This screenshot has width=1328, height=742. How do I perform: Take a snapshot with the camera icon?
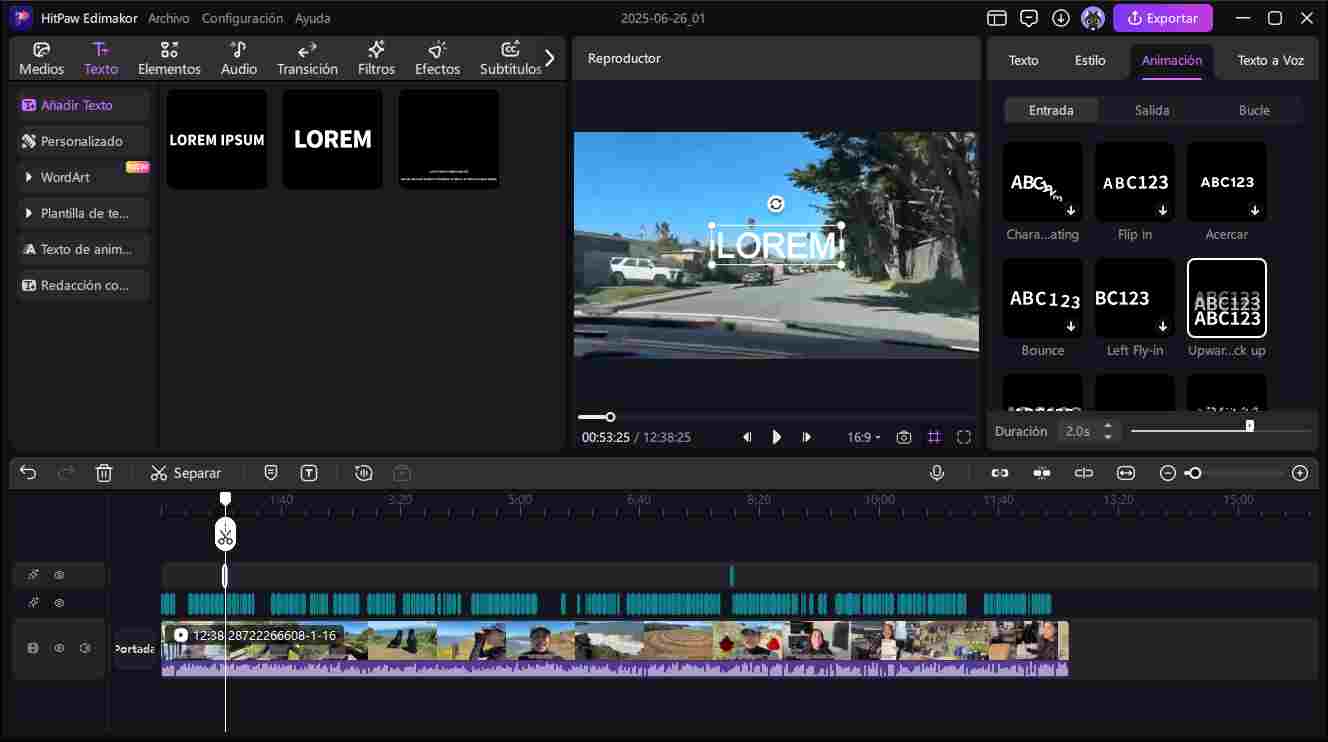[x=904, y=437]
